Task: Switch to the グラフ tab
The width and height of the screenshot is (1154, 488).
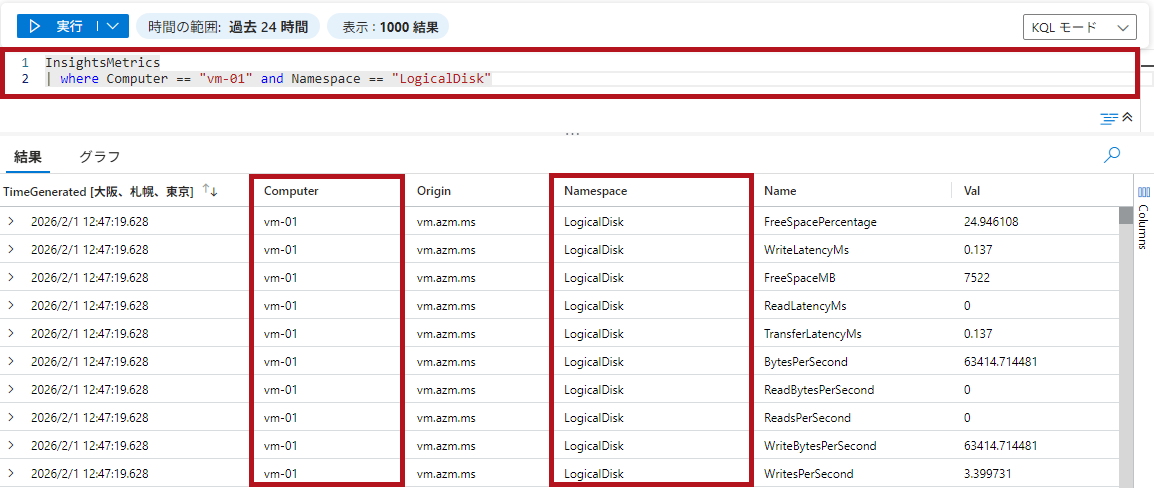Action: coord(99,157)
